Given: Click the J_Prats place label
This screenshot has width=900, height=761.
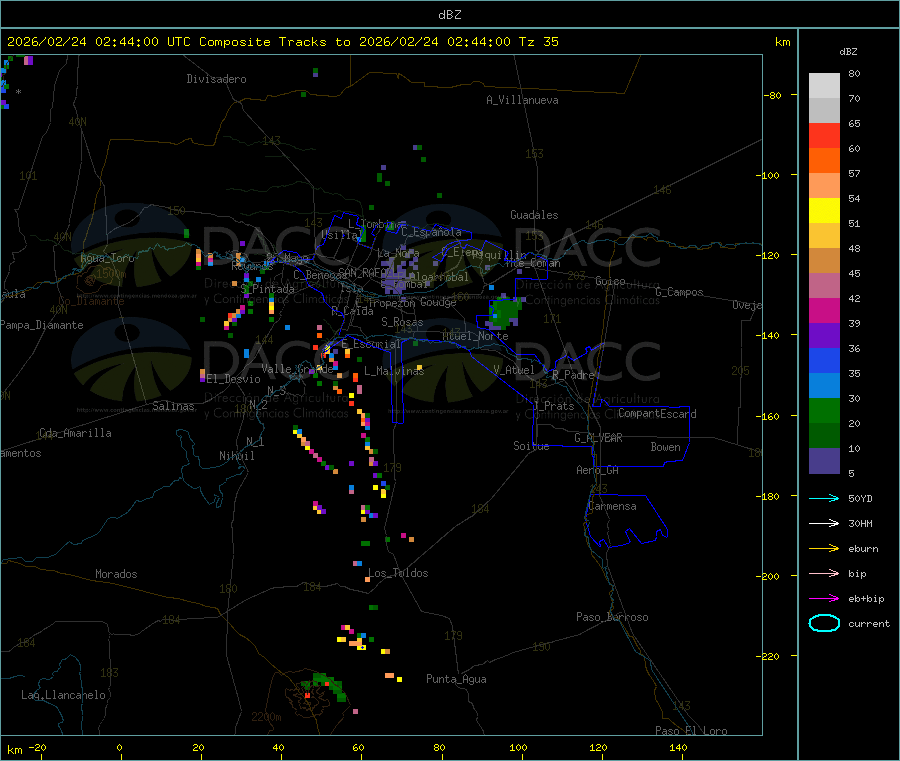Looking at the screenshot, I should pyautogui.click(x=553, y=406).
